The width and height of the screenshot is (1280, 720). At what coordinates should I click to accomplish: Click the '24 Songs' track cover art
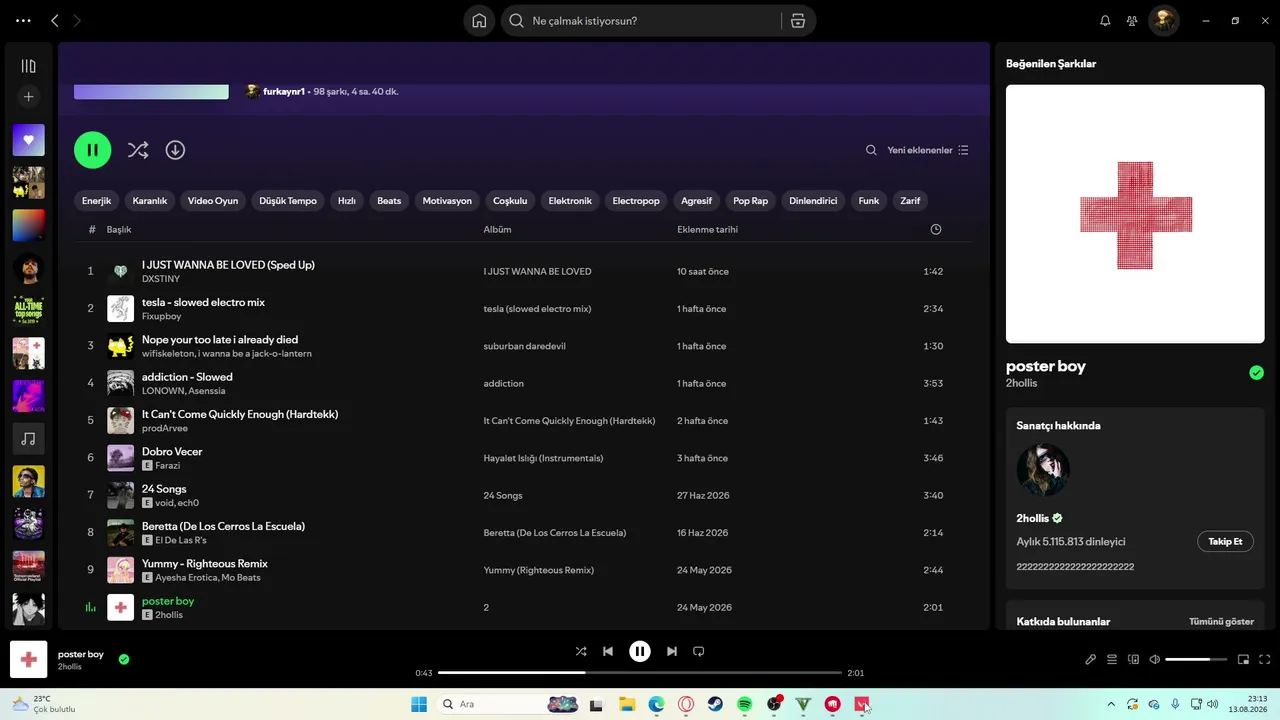120,496
